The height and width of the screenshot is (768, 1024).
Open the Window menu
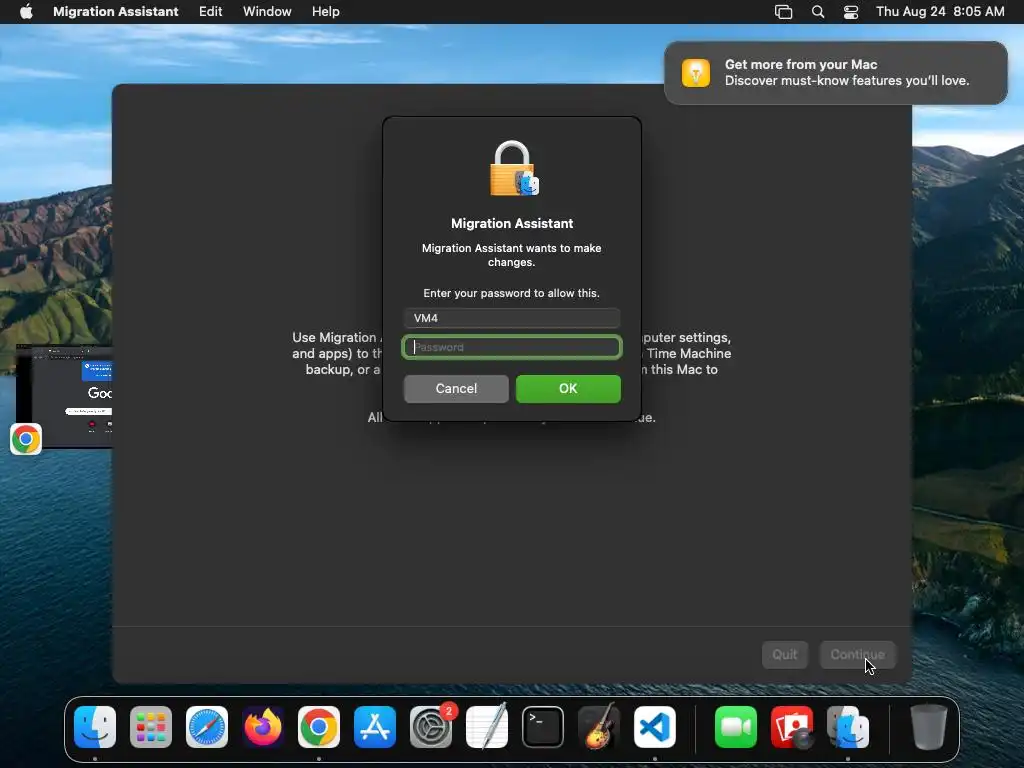click(267, 11)
